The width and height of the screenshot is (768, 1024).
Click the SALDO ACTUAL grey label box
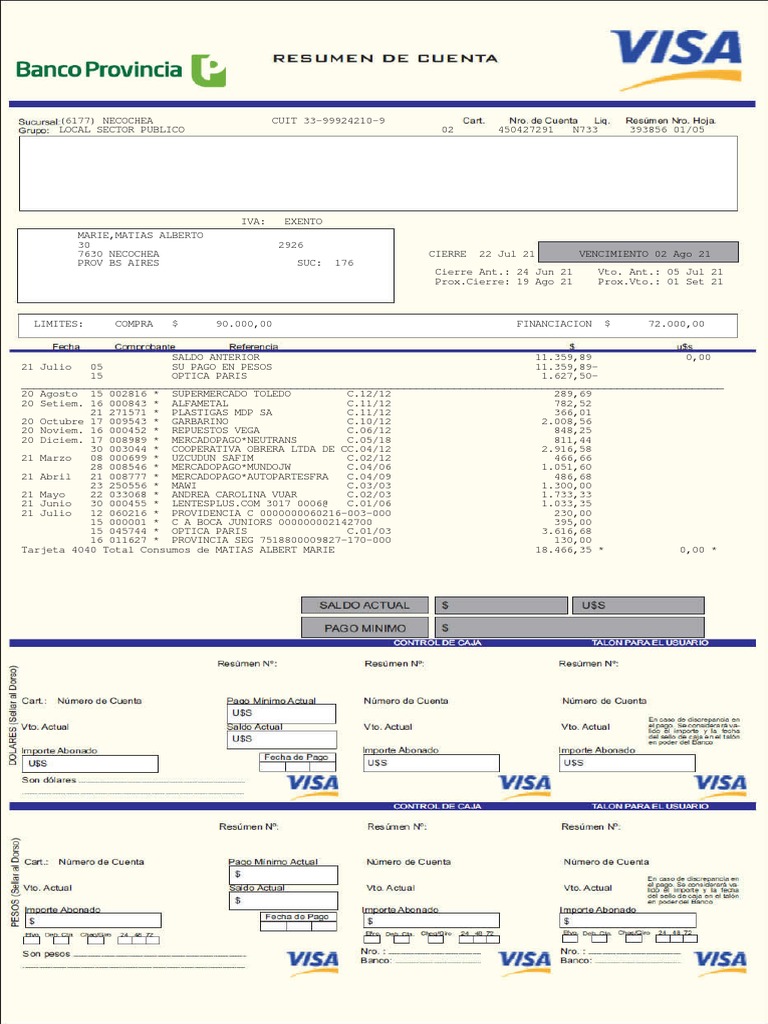point(364,605)
